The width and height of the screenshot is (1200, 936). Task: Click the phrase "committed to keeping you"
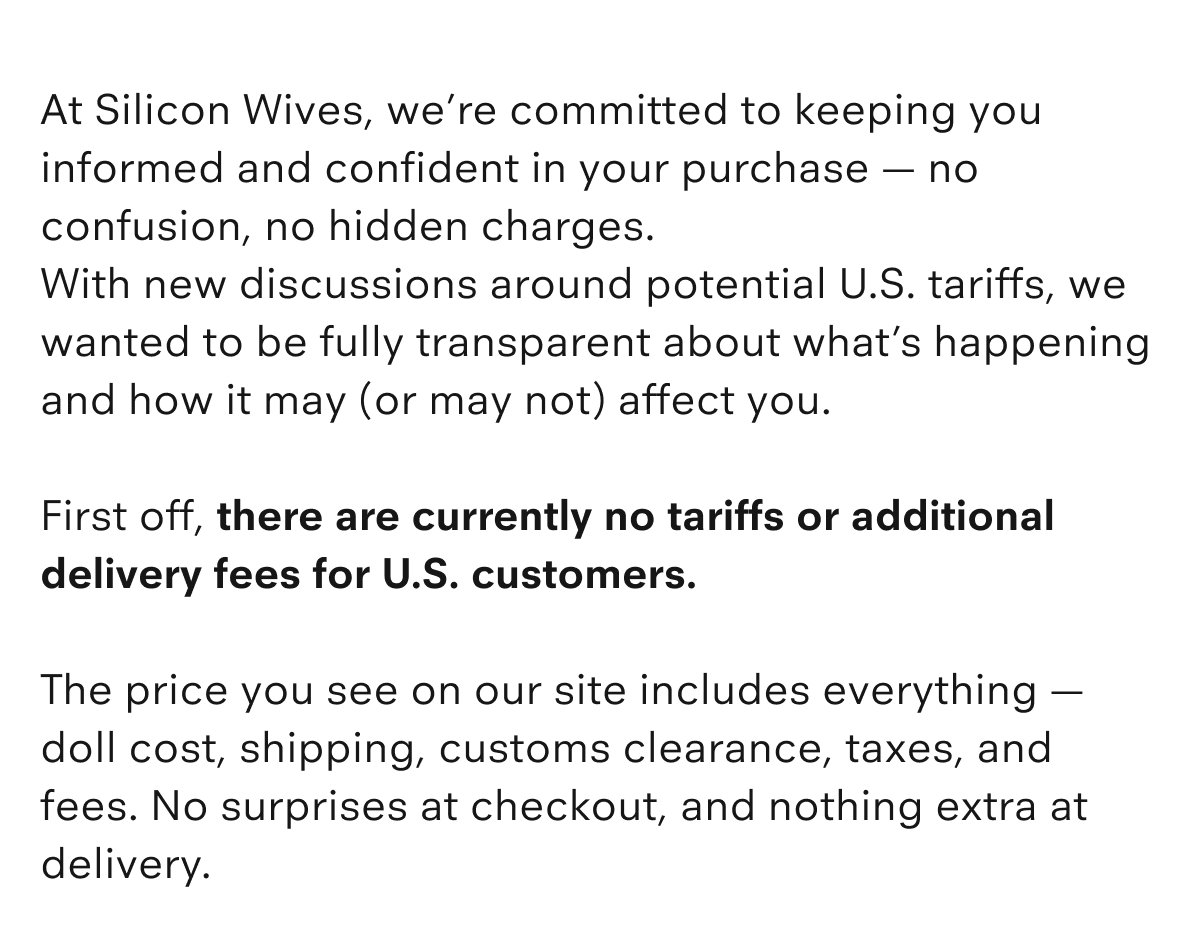[x=777, y=112]
